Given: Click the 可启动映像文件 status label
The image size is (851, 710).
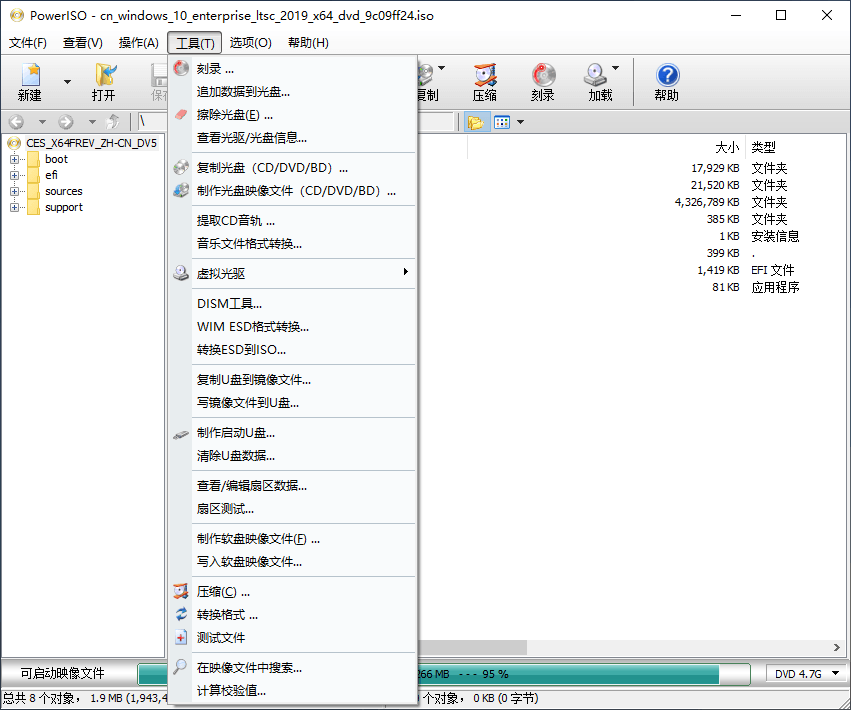Looking at the screenshot, I should [62, 674].
